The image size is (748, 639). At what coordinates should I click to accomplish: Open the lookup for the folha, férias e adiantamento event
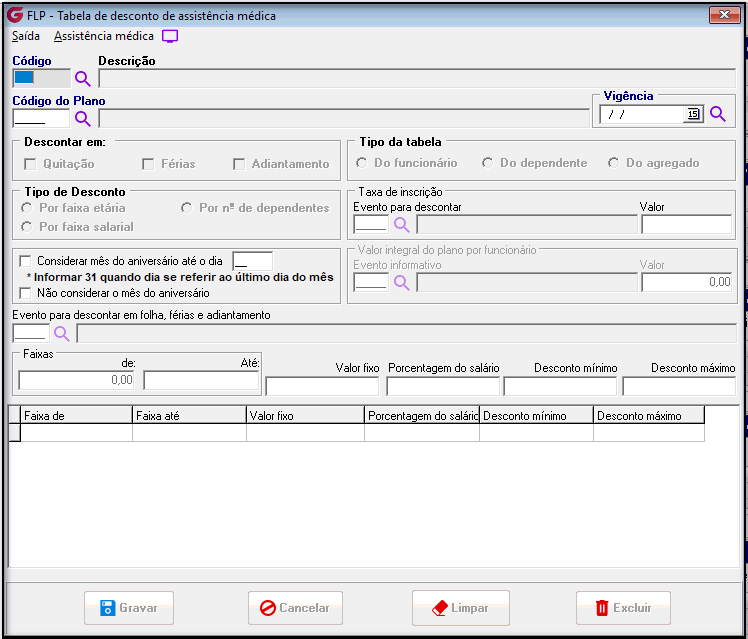[x=62, y=333]
